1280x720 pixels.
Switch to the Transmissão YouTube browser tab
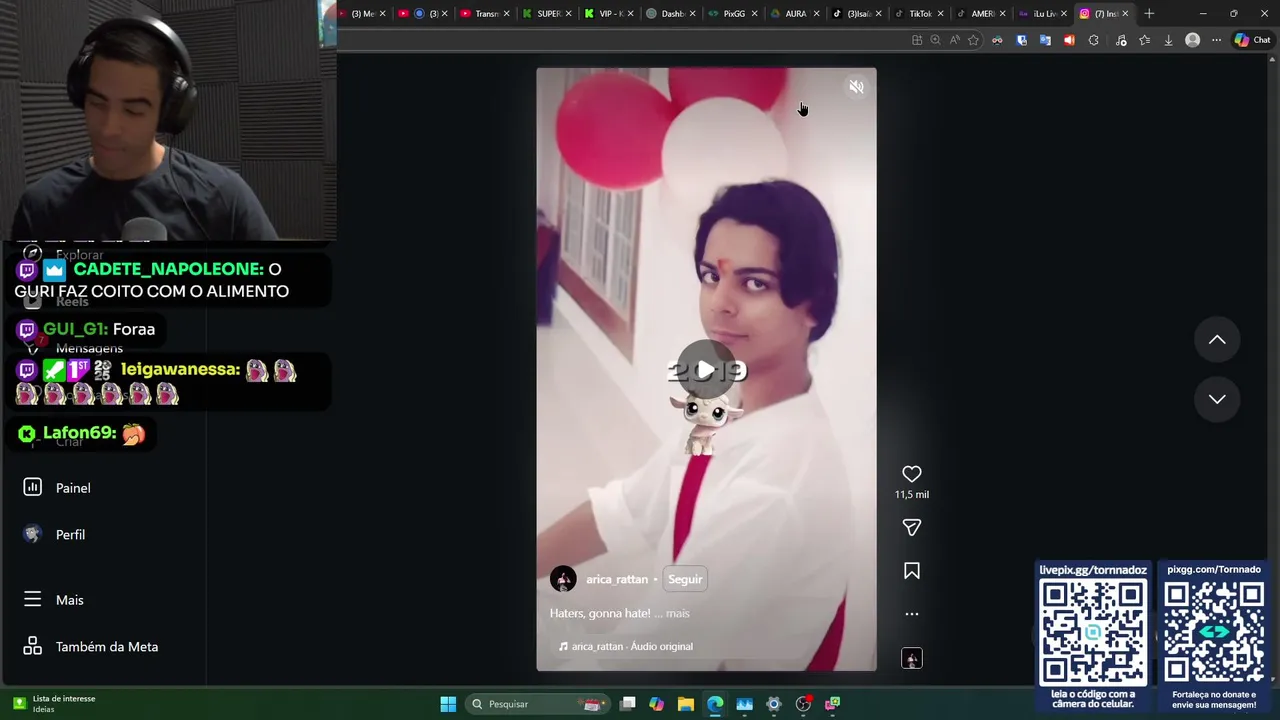pyautogui.click(x=486, y=14)
